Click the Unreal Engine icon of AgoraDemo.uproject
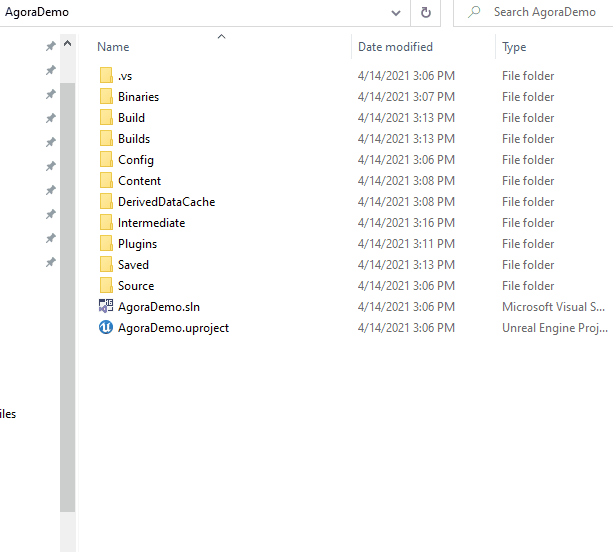Screen dimensions: 613x552 106,327
